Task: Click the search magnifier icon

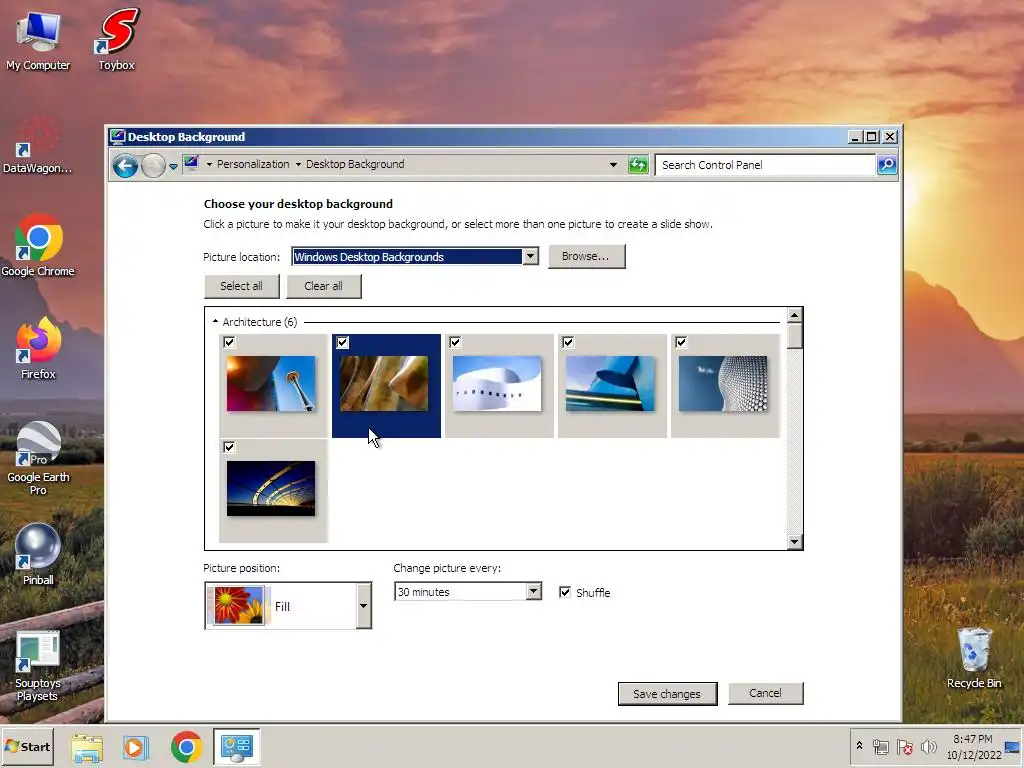Action: pos(886,165)
